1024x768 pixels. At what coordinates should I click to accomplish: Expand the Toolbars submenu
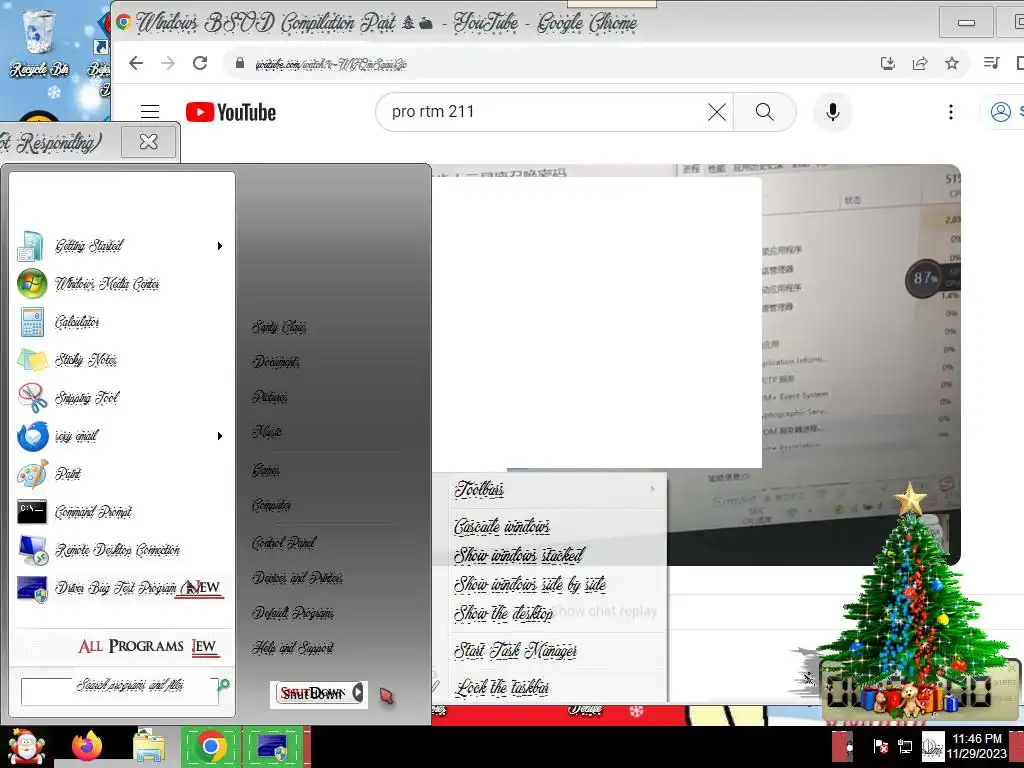(558, 489)
